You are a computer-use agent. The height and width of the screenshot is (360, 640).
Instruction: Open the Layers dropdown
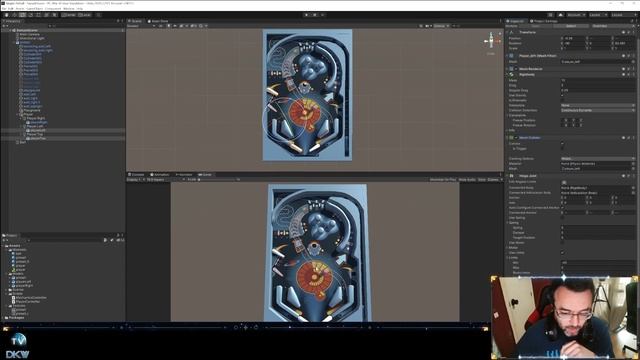[597, 15]
